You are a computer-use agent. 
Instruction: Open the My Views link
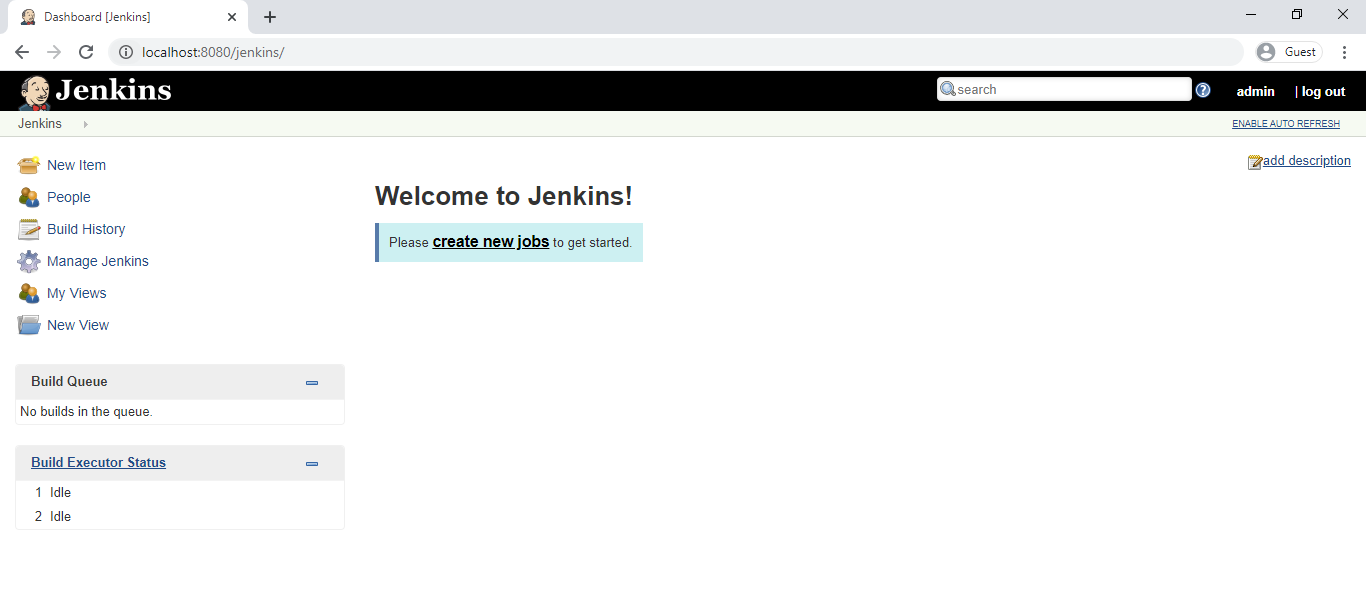tap(77, 293)
